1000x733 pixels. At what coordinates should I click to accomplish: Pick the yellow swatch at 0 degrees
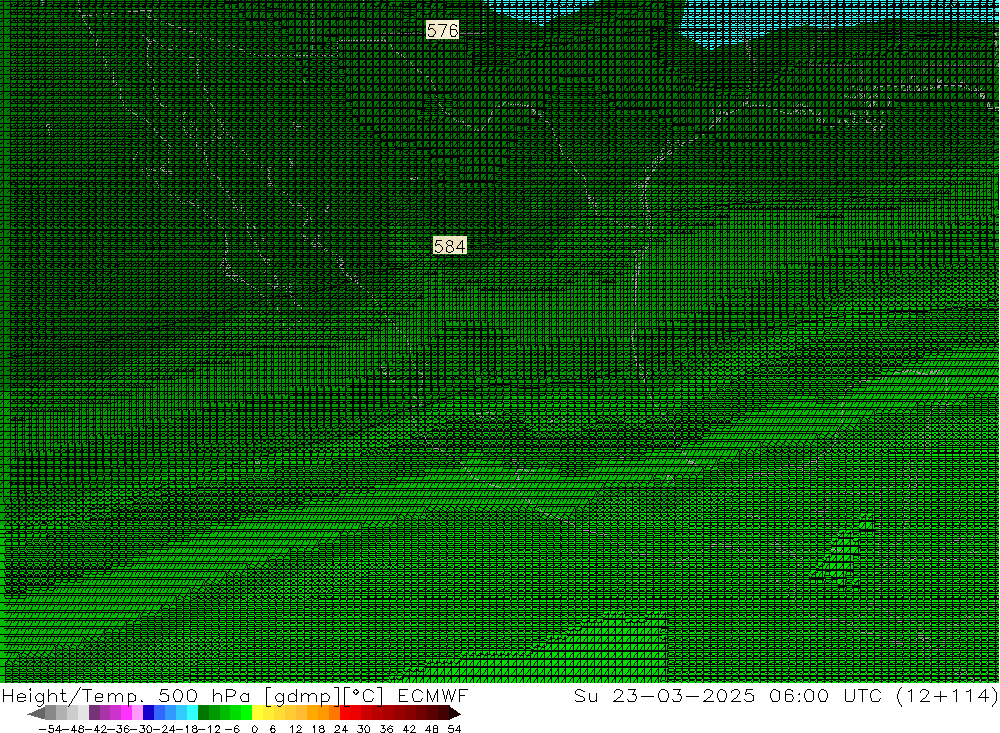258,713
